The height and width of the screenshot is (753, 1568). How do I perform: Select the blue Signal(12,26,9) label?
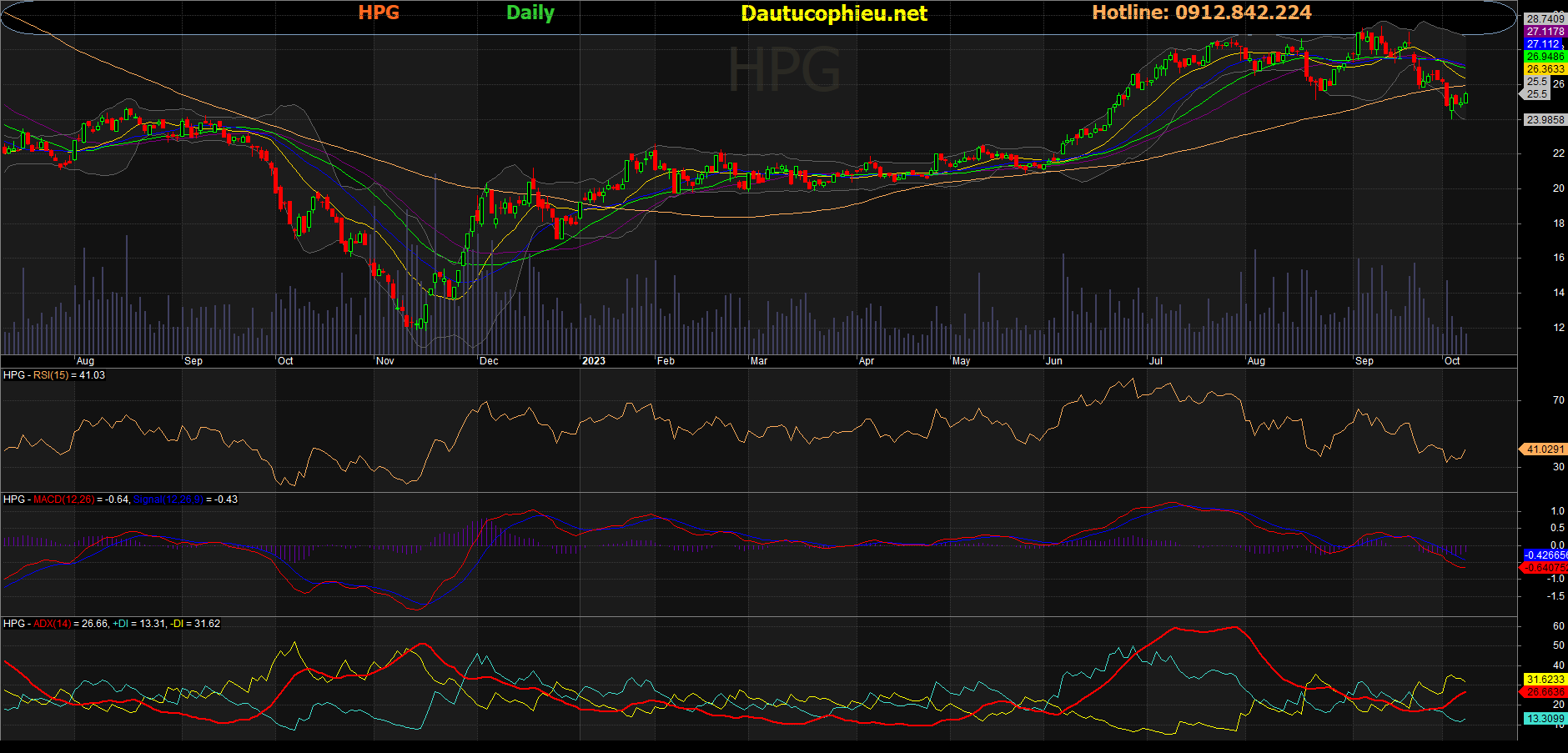click(x=168, y=499)
